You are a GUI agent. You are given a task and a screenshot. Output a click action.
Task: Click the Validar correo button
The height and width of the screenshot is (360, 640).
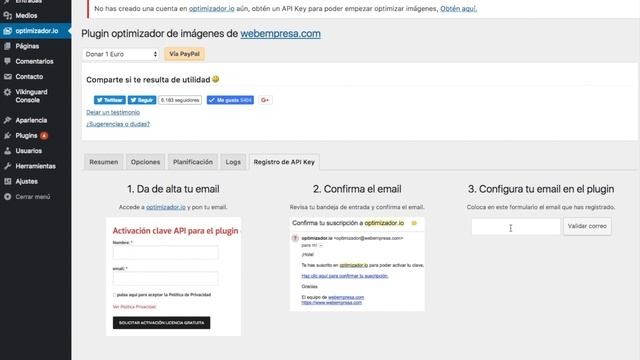click(x=587, y=226)
